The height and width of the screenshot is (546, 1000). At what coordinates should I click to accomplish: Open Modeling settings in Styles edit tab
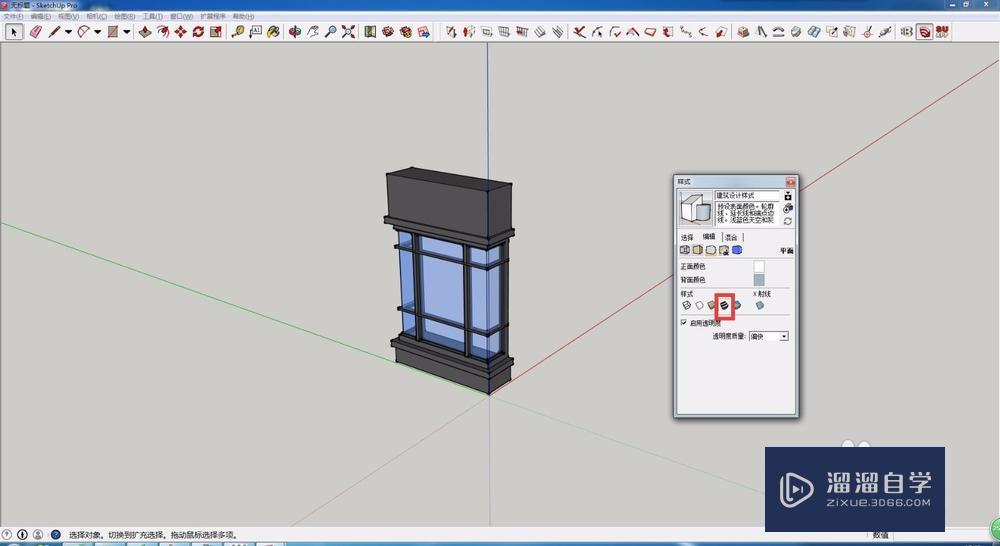(x=737, y=250)
